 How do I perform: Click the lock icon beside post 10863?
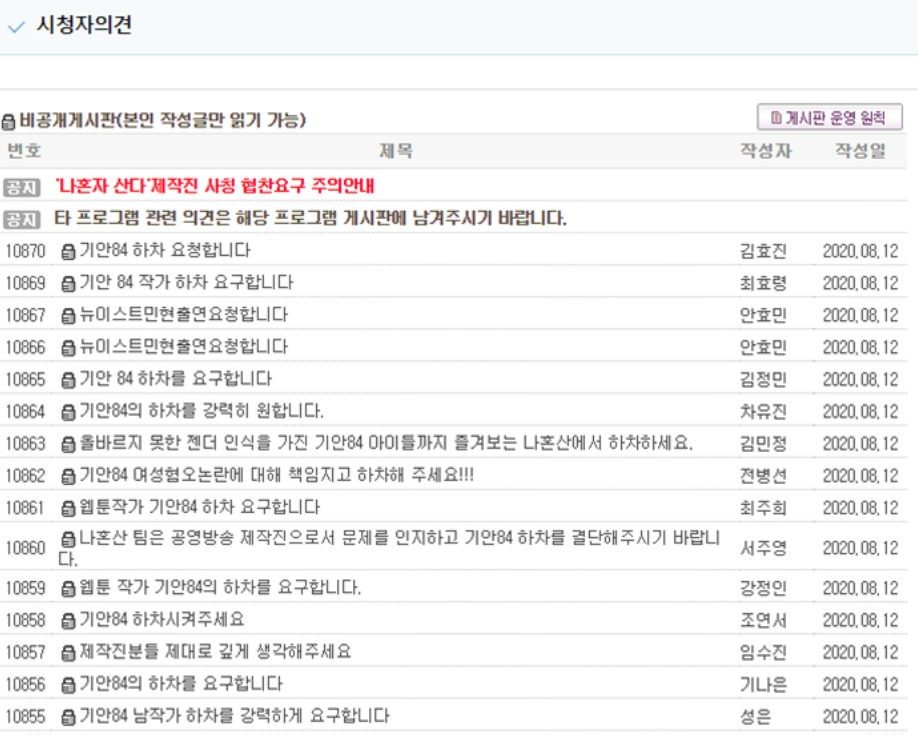pyautogui.click(x=68, y=443)
